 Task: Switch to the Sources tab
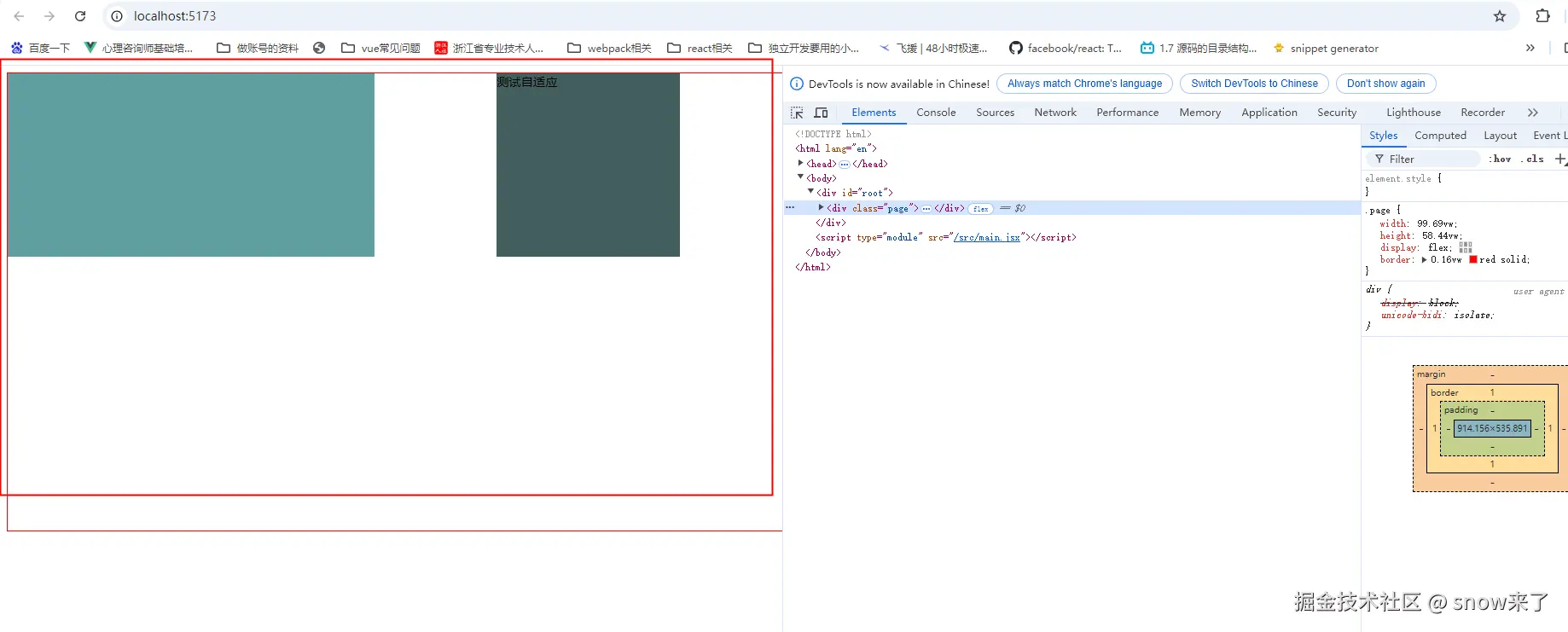995,113
